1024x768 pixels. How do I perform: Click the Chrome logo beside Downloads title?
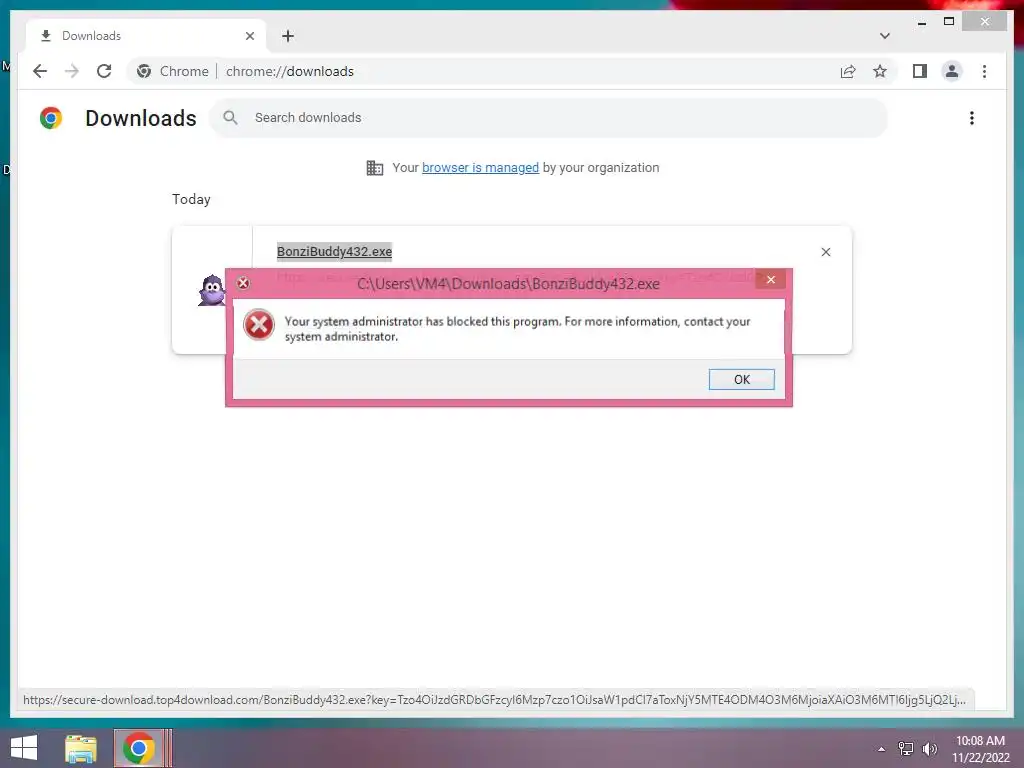51,118
